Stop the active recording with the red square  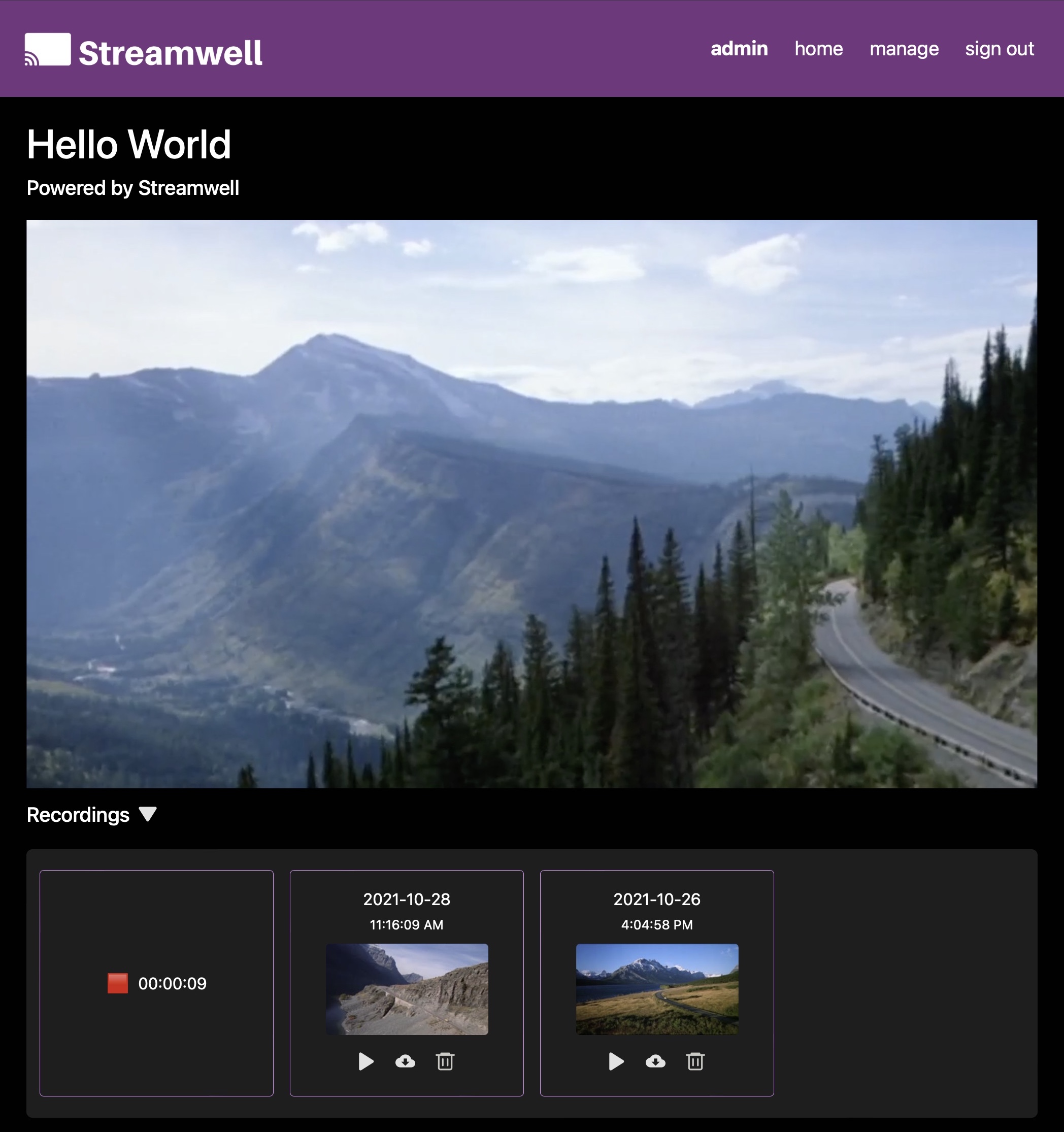tap(117, 983)
